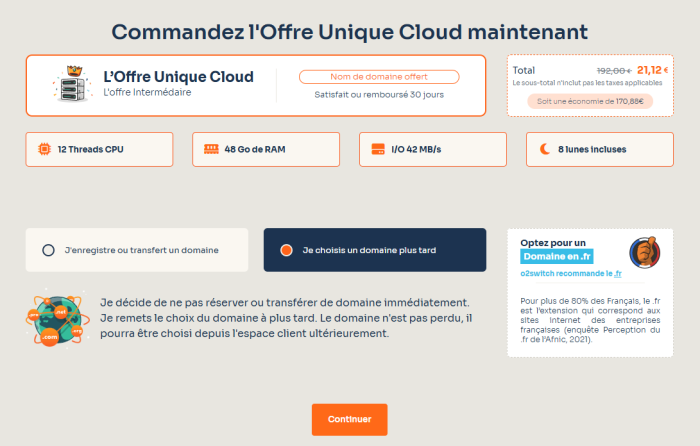Click the "Nom de domaine offert" badge
The width and height of the screenshot is (700, 446).
pyautogui.click(x=379, y=77)
